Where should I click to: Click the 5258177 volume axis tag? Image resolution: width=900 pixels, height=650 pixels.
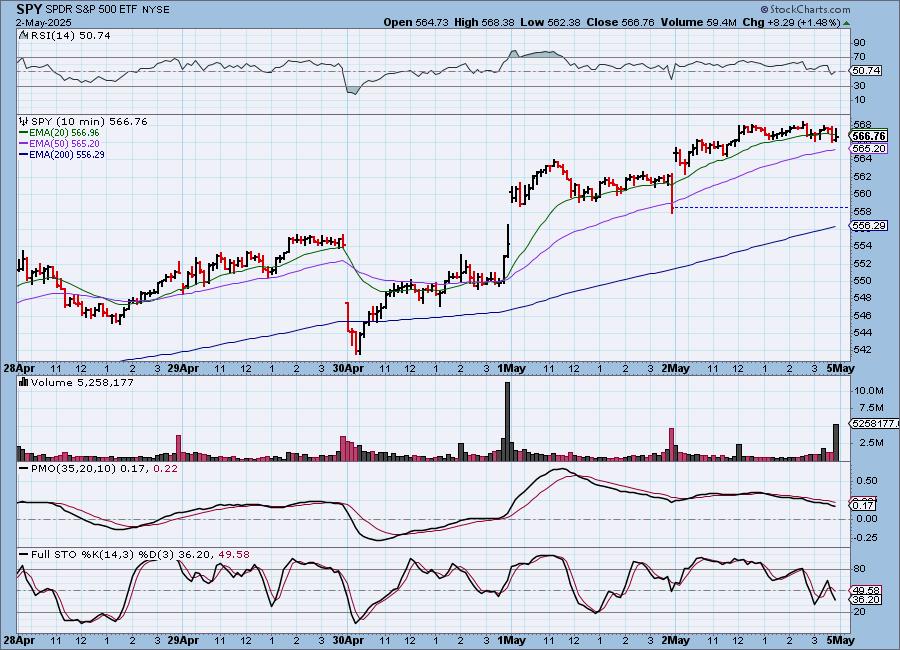[875, 423]
